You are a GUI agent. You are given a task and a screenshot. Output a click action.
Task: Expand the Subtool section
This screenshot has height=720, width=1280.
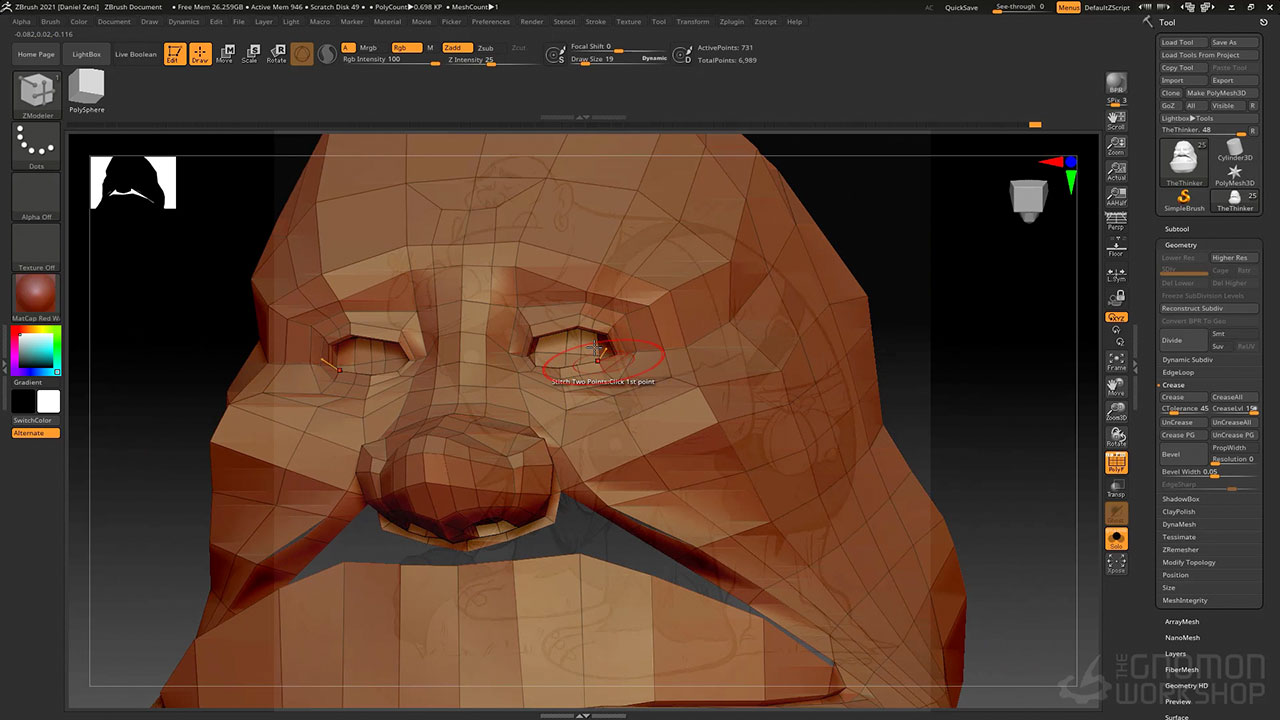tap(1176, 229)
